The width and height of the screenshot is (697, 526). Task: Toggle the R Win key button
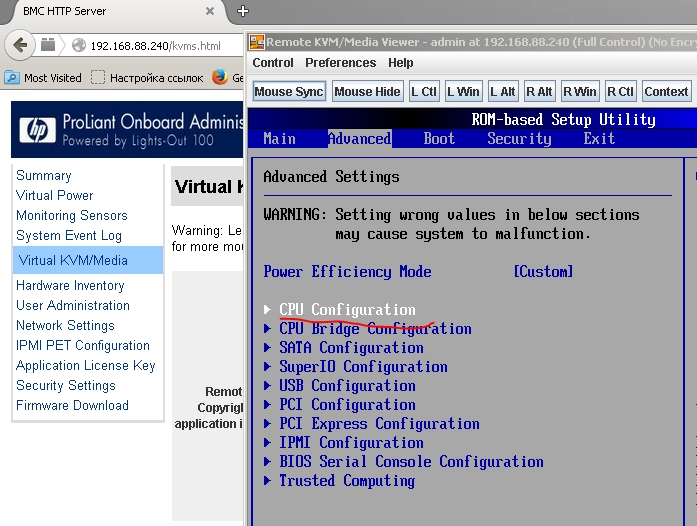pos(580,92)
